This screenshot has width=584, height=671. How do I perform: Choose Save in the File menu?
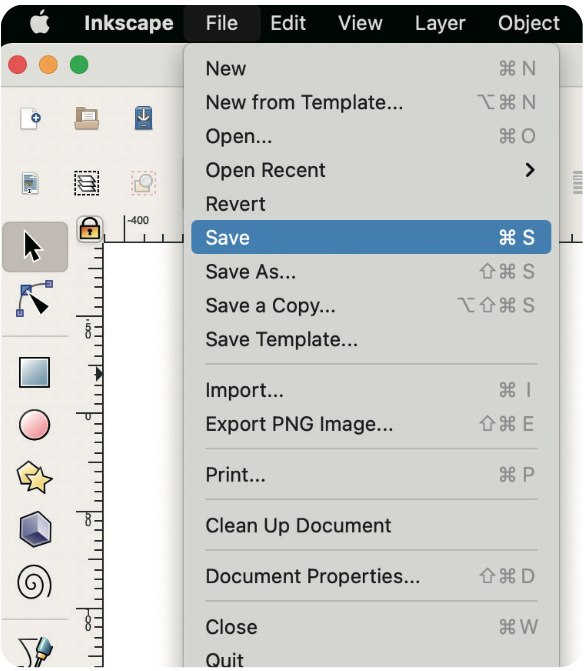[x=371, y=237]
